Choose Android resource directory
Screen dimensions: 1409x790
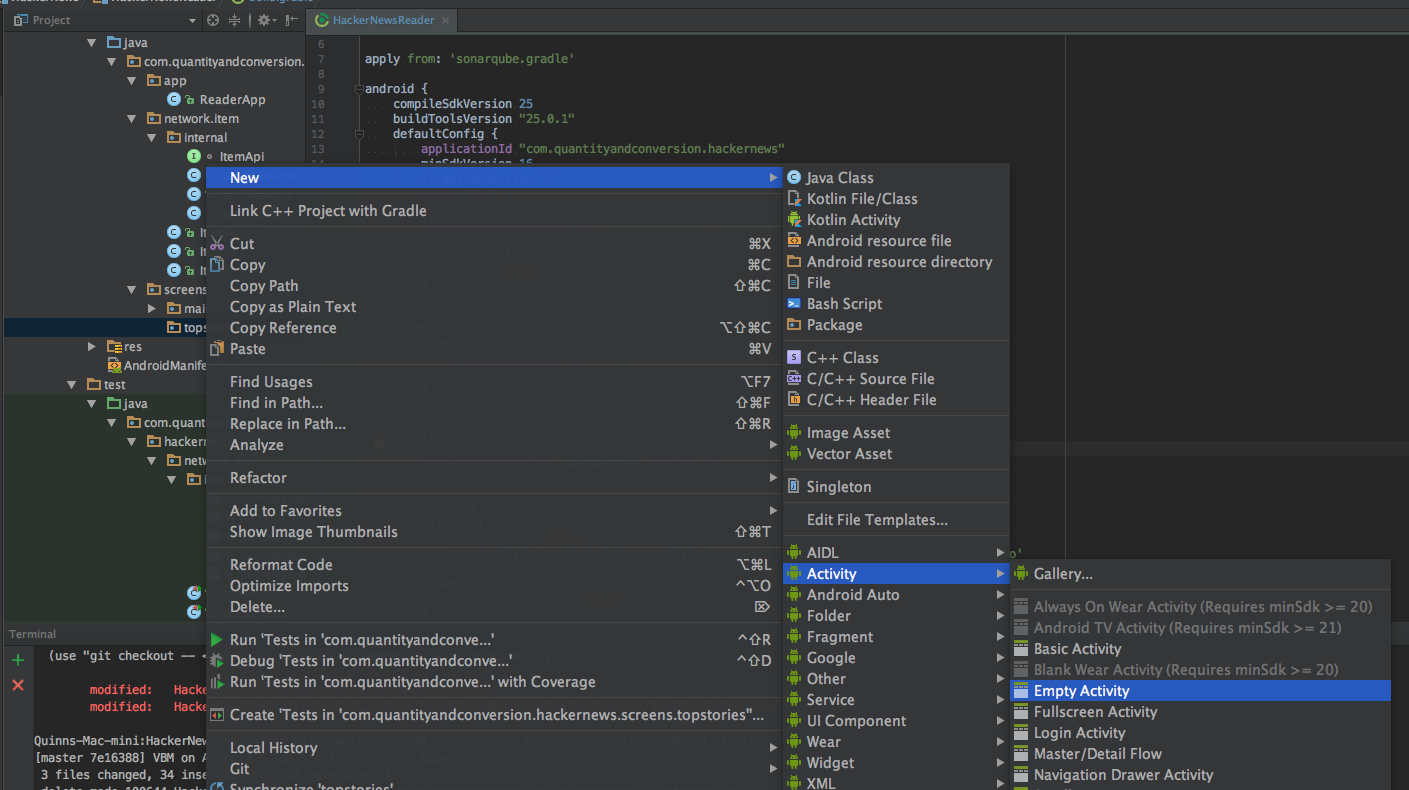pyautogui.click(x=895, y=262)
